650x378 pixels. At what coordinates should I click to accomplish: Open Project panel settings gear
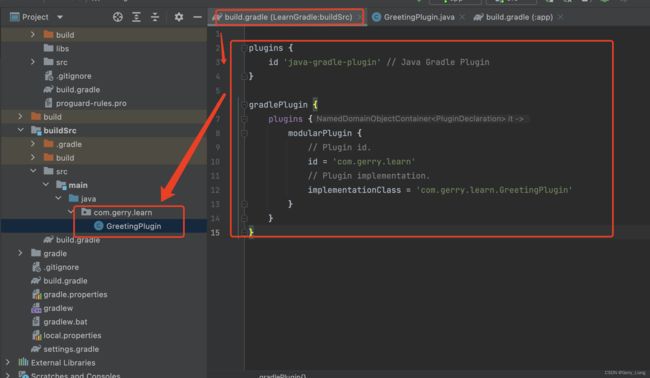(x=179, y=17)
